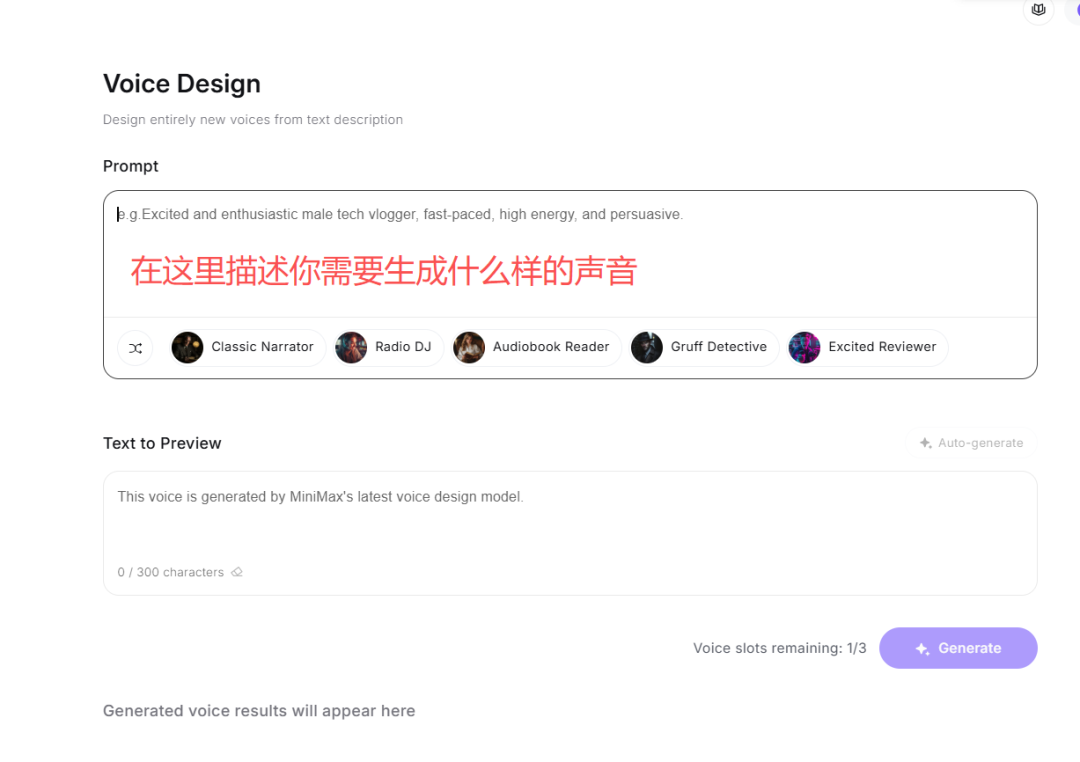Screen dimensions: 1080x762
Task: Click the sparkle icon in Generate button
Action: pyautogui.click(x=922, y=649)
